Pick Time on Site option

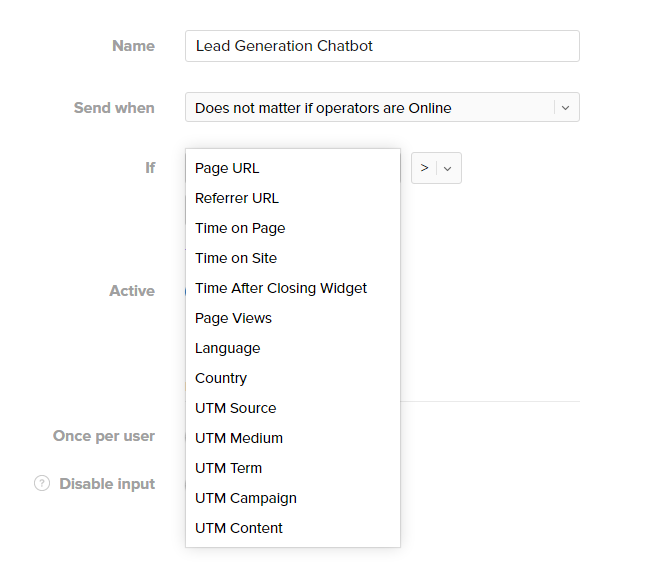pyautogui.click(x=236, y=258)
